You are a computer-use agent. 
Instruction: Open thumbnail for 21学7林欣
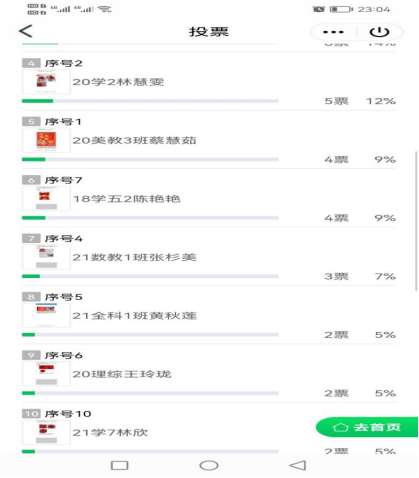46,432
